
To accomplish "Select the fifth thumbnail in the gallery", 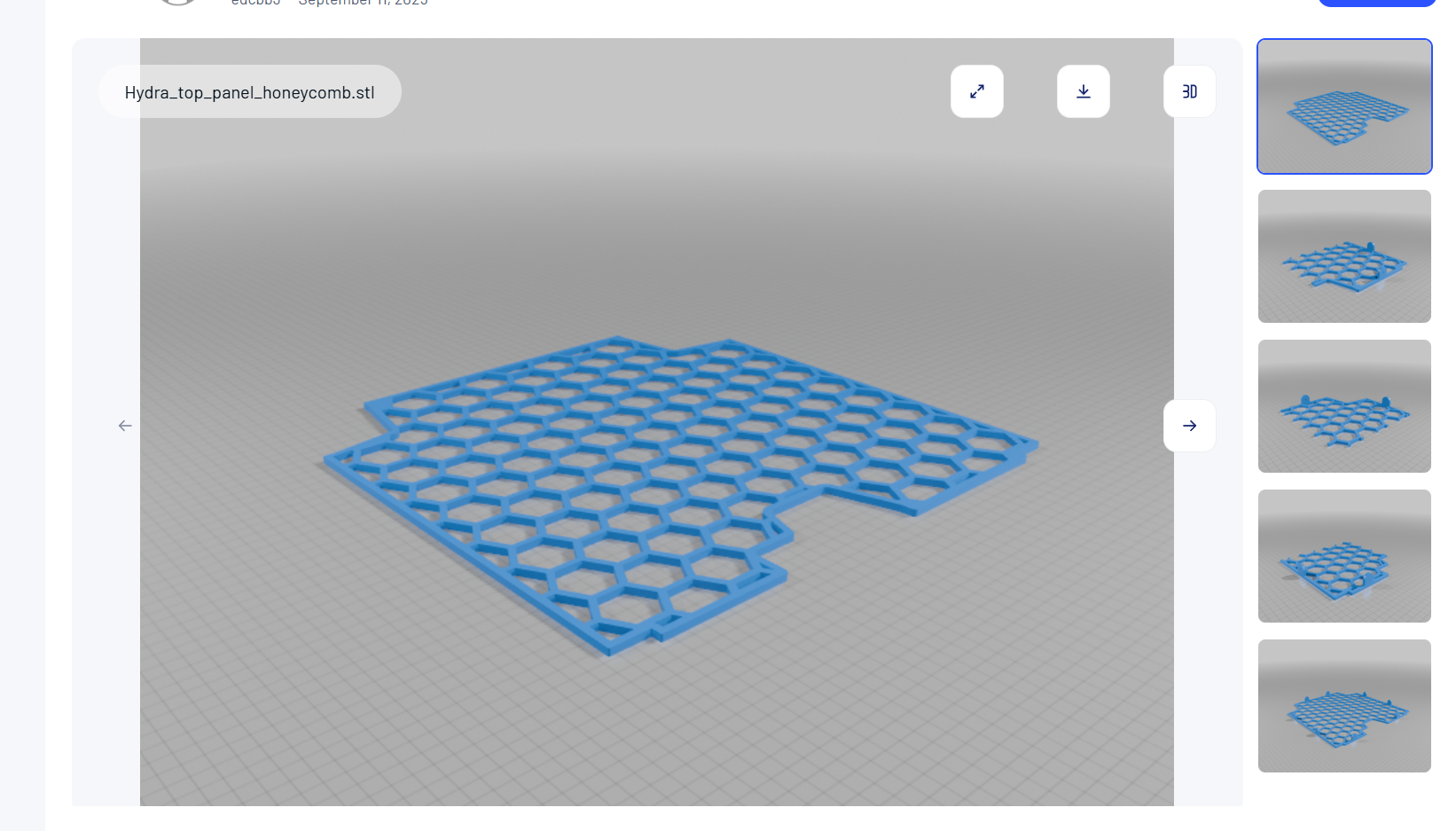I will [x=1344, y=706].
